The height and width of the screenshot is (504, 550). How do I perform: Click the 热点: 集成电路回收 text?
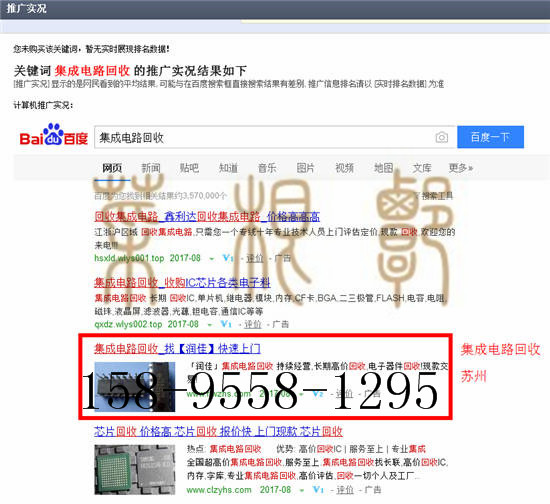point(224,449)
